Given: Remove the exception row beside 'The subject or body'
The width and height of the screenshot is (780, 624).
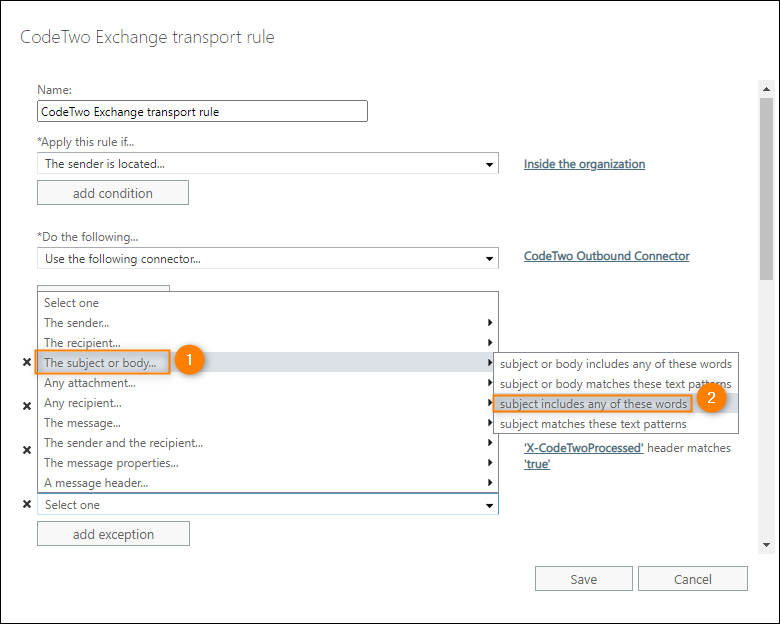Looking at the screenshot, I should tap(27, 362).
